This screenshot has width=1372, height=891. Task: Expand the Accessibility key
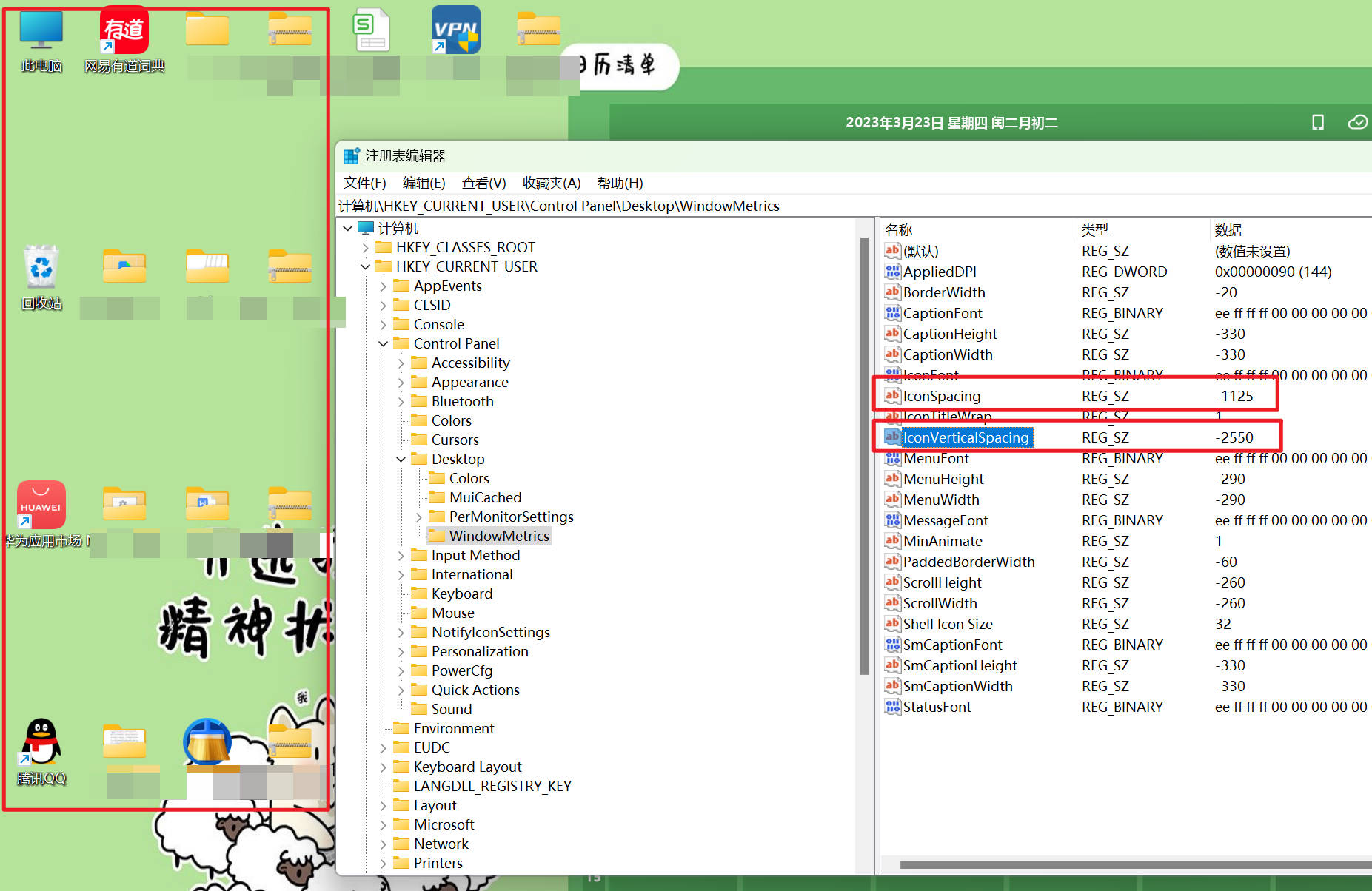pos(401,363)
